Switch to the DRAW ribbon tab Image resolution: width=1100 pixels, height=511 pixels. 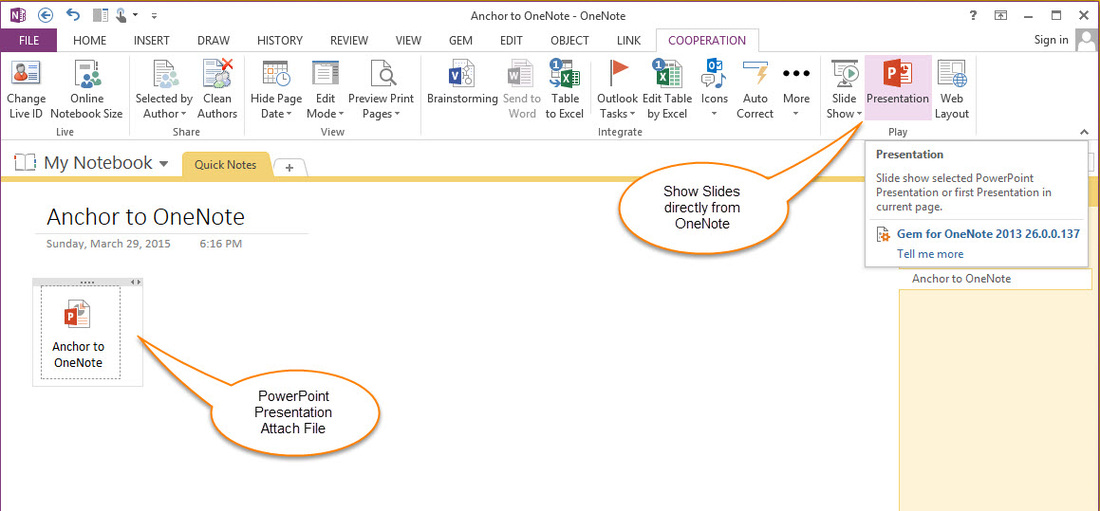(x=213, y=41)
